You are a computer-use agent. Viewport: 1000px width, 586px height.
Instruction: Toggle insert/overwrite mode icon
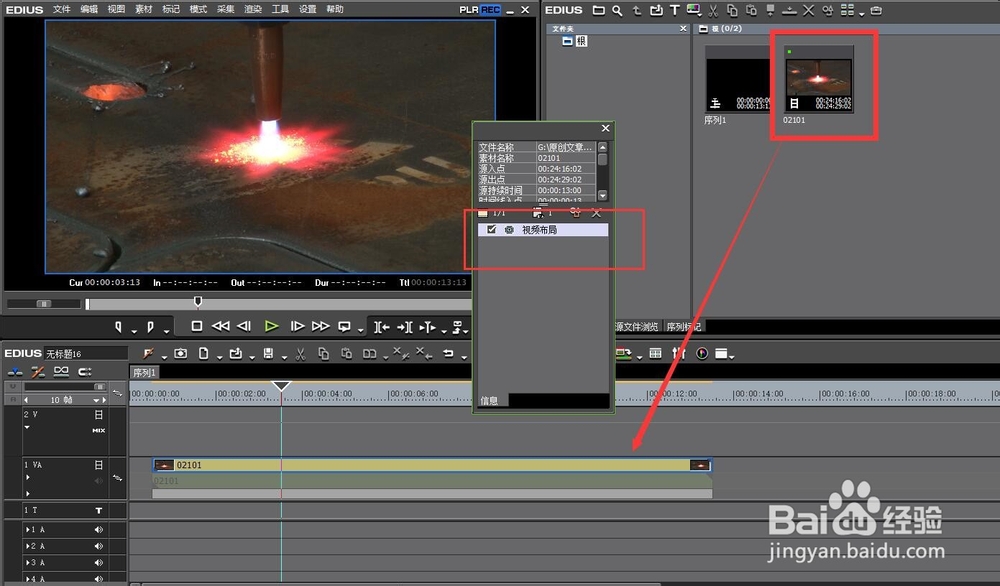tap(15, 372)
